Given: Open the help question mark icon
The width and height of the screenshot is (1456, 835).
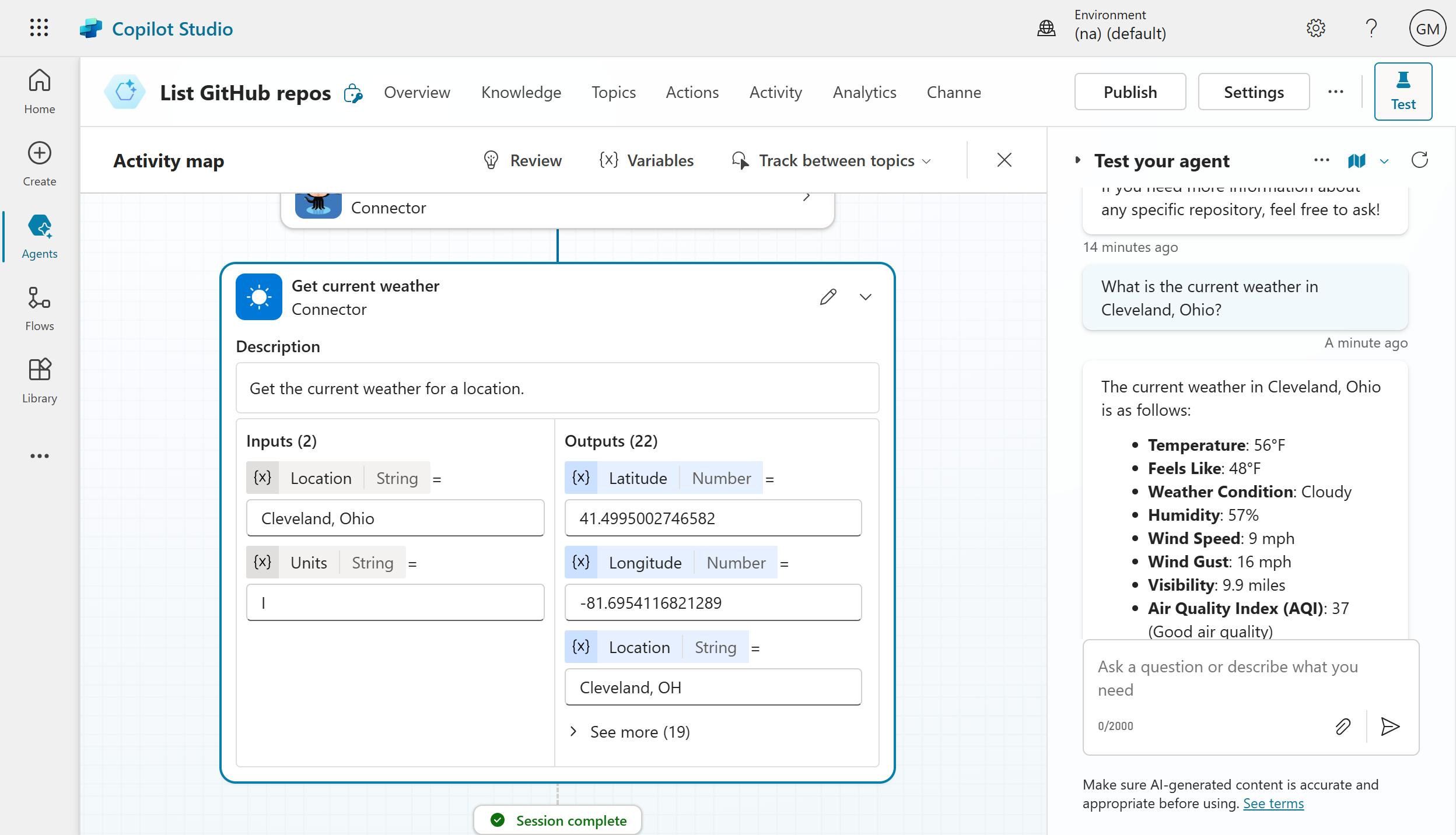Looking at the screenshot, I should click(1371, 28).
